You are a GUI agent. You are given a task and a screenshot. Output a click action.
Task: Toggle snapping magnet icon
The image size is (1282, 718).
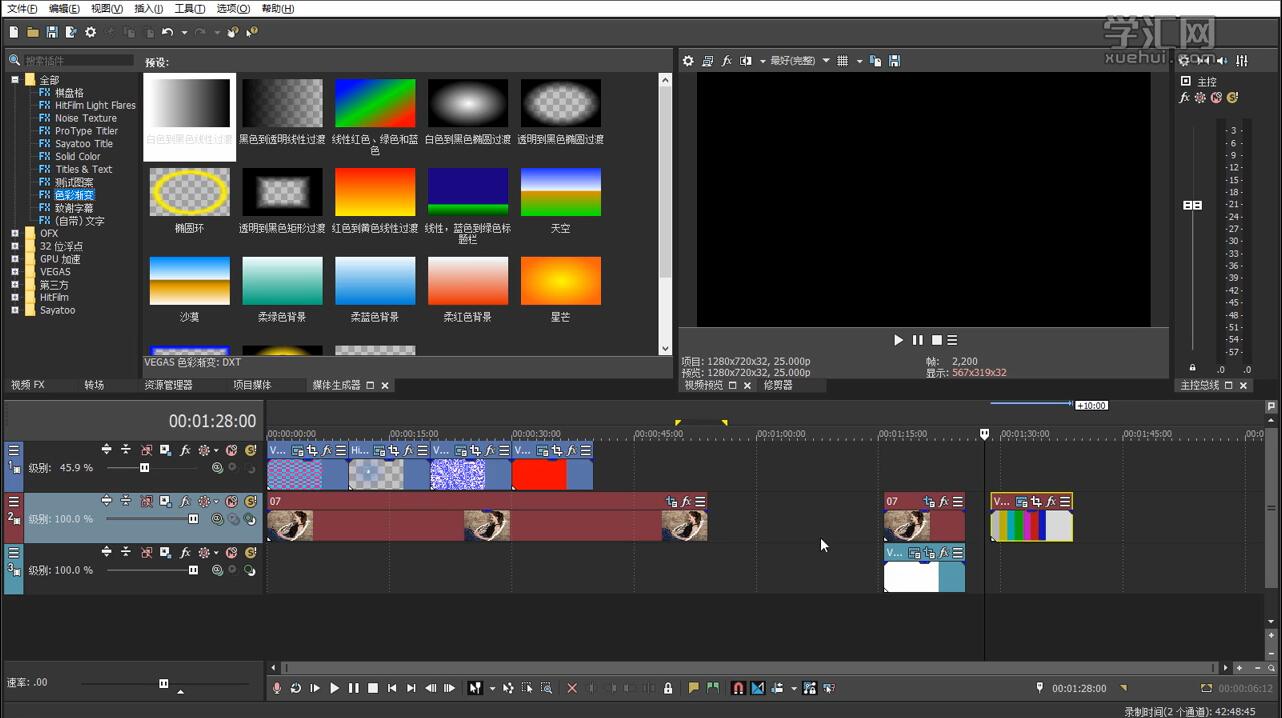[739, 688]
